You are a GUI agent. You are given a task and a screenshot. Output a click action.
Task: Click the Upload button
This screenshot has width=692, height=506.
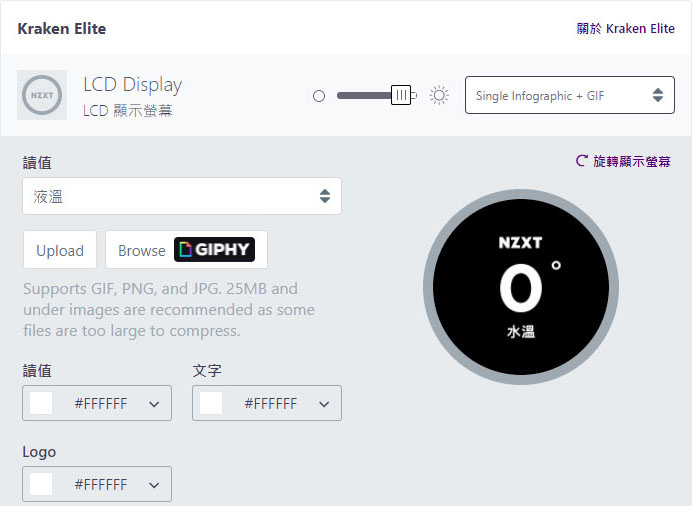60,250
